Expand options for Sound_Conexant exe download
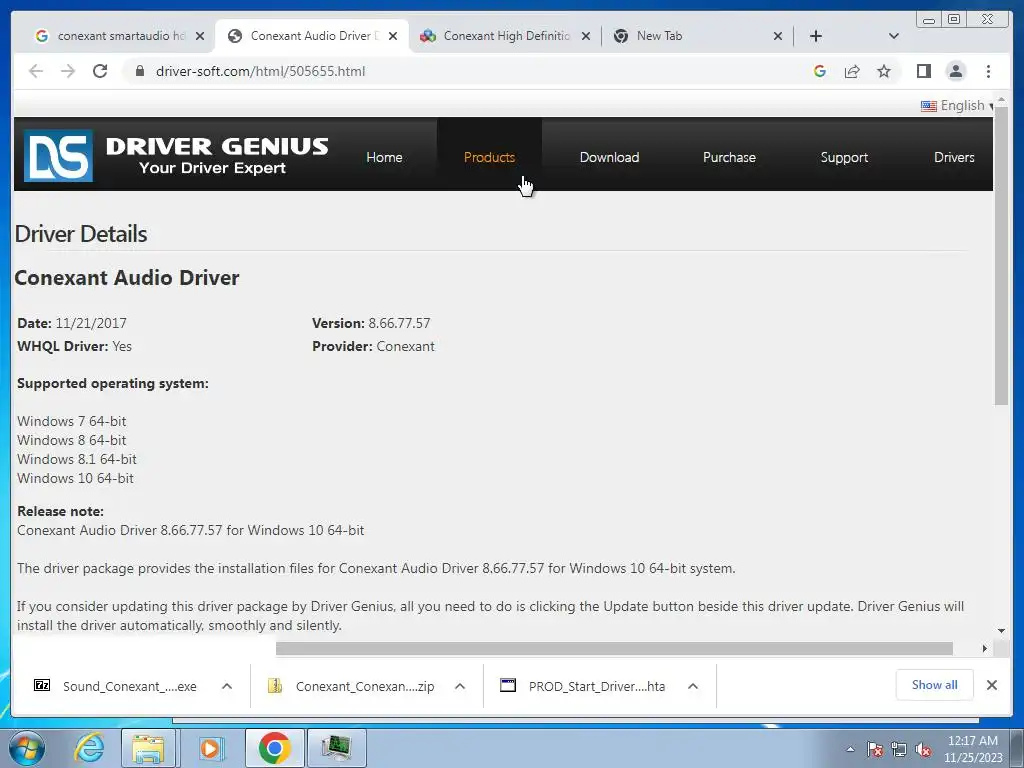1024x768 pixels. (x=227, y=686)
